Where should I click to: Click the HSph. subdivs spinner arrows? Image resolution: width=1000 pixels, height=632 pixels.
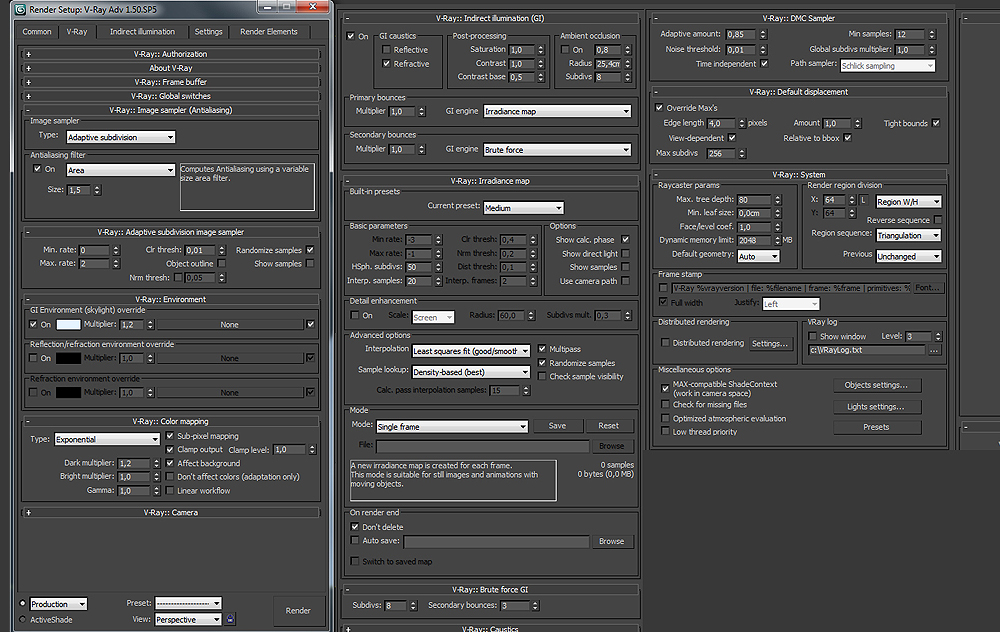tap(438, 267)
